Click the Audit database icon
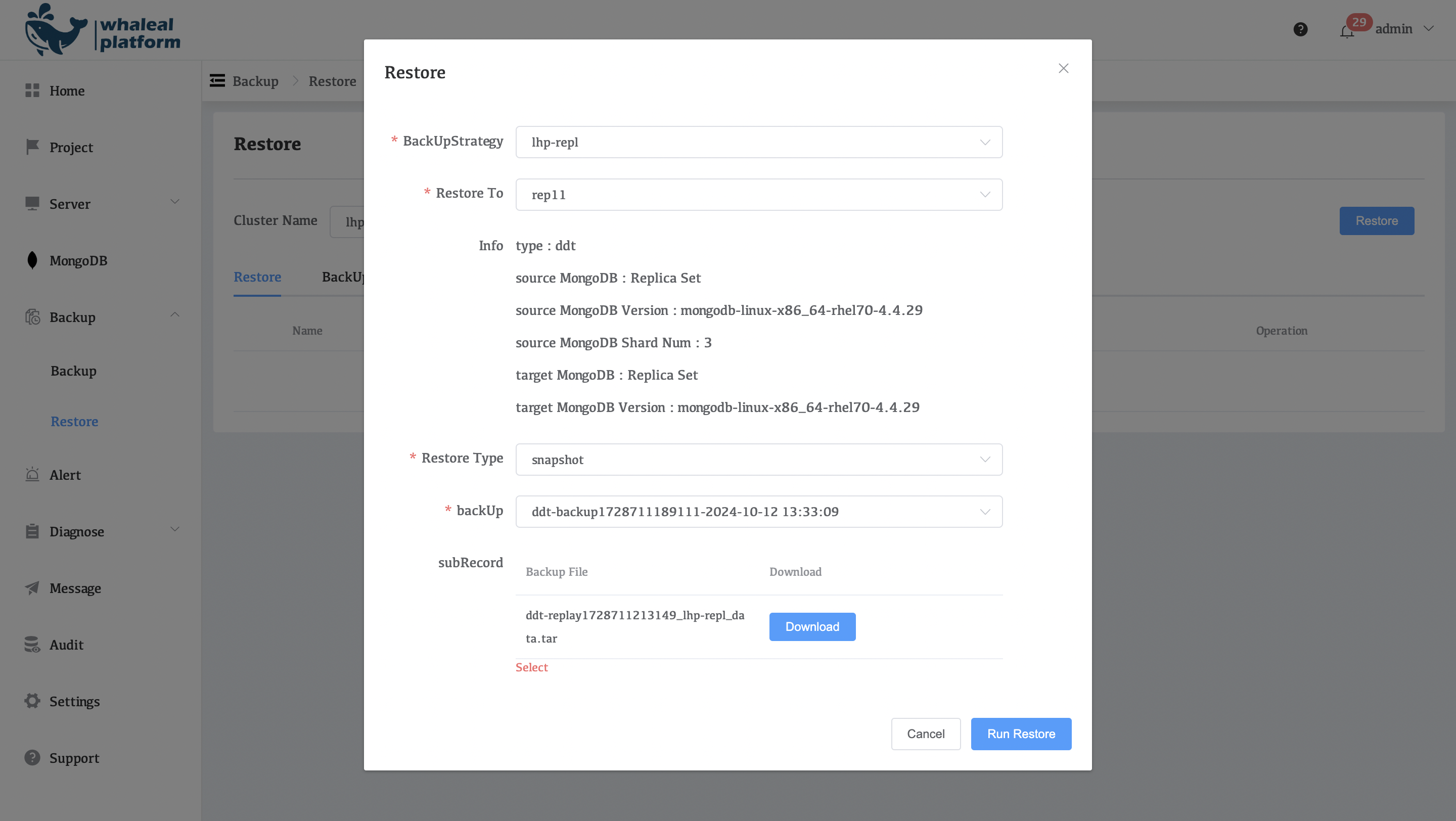The height and width of the screenshot is (821, 1456). (32, 644)
